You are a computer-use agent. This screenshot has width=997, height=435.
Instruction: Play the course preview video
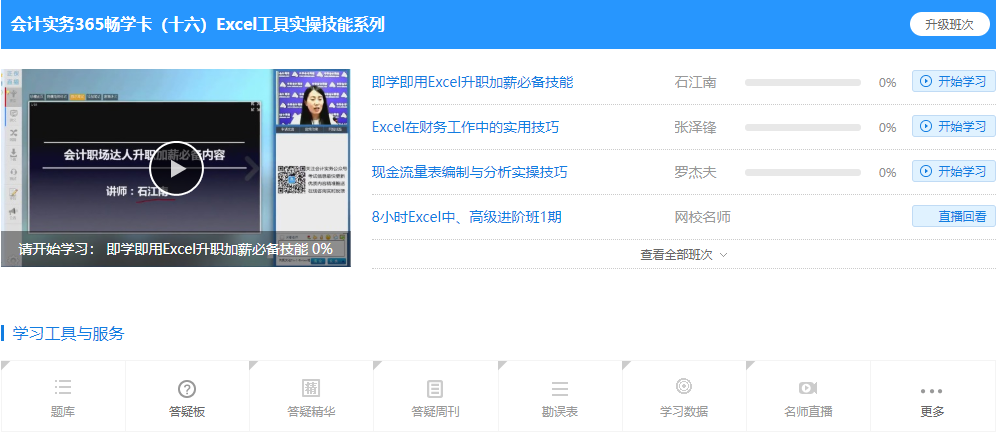coord(176,169)
